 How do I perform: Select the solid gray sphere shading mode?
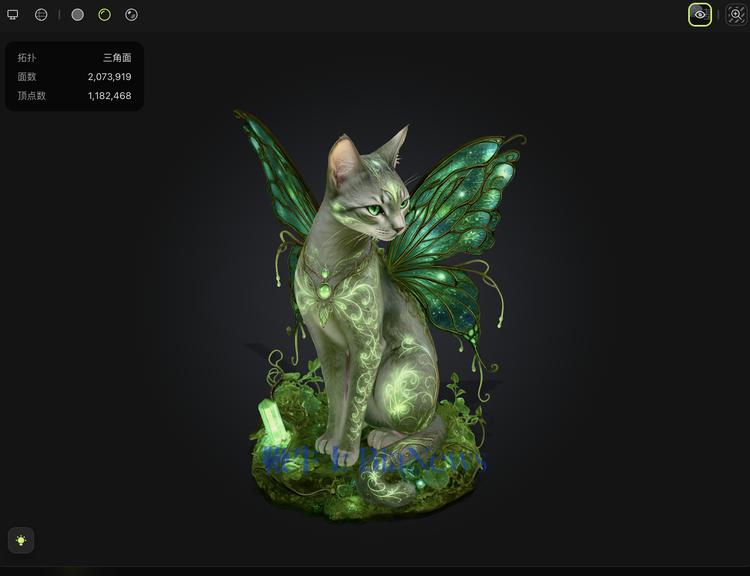pos(77,15)
